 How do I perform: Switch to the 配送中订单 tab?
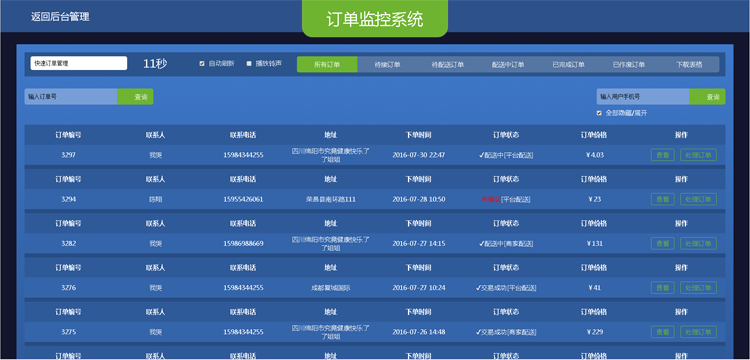(x=508, y=65)
